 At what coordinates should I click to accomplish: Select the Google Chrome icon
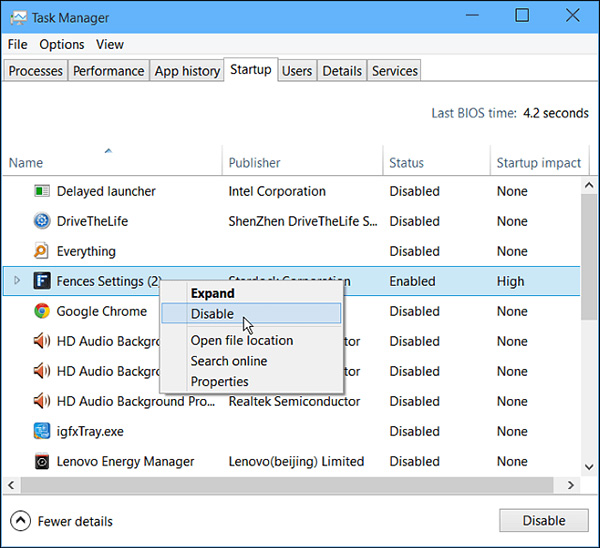click(42, 311)
